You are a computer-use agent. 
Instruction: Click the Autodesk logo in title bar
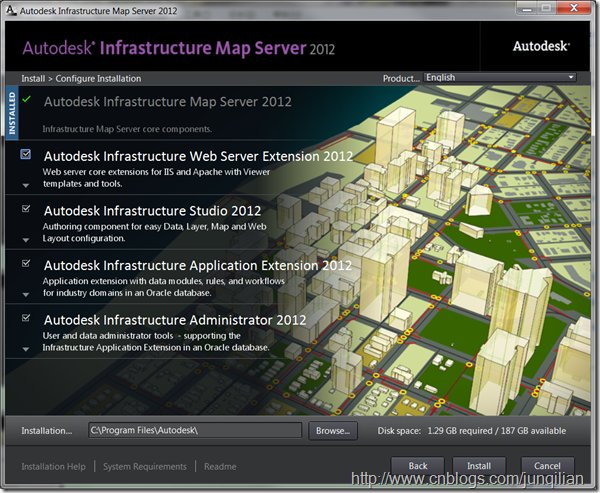[11, 10]
